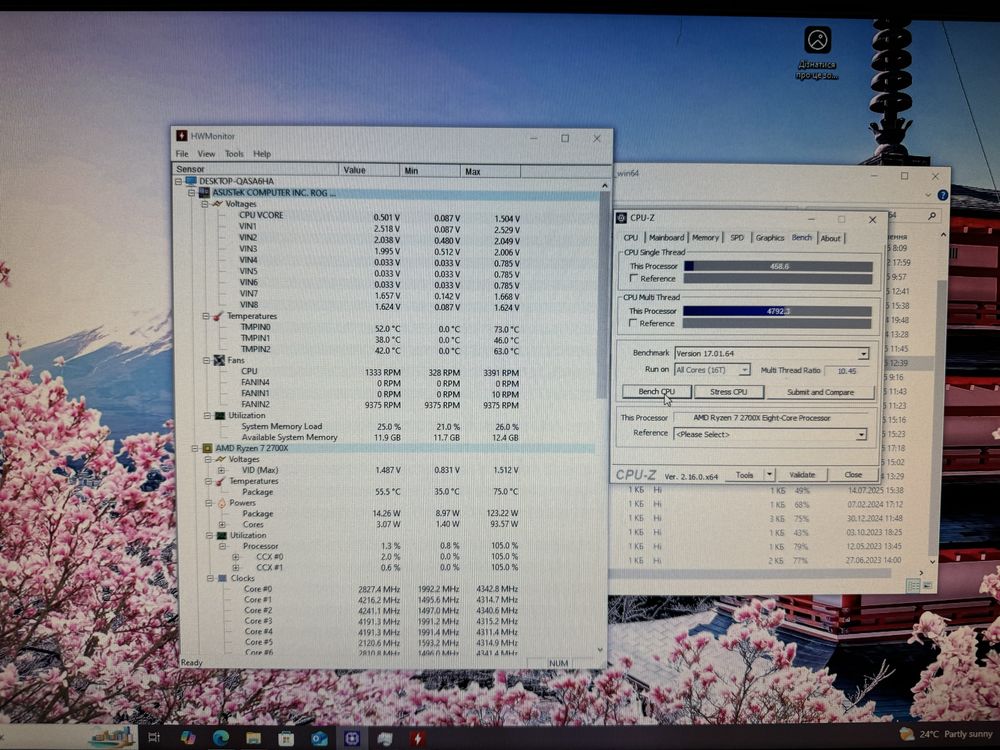Collapse the motherboard Temperatures group
Viewport: 1000px width, 750px height.
coord(206,316)
